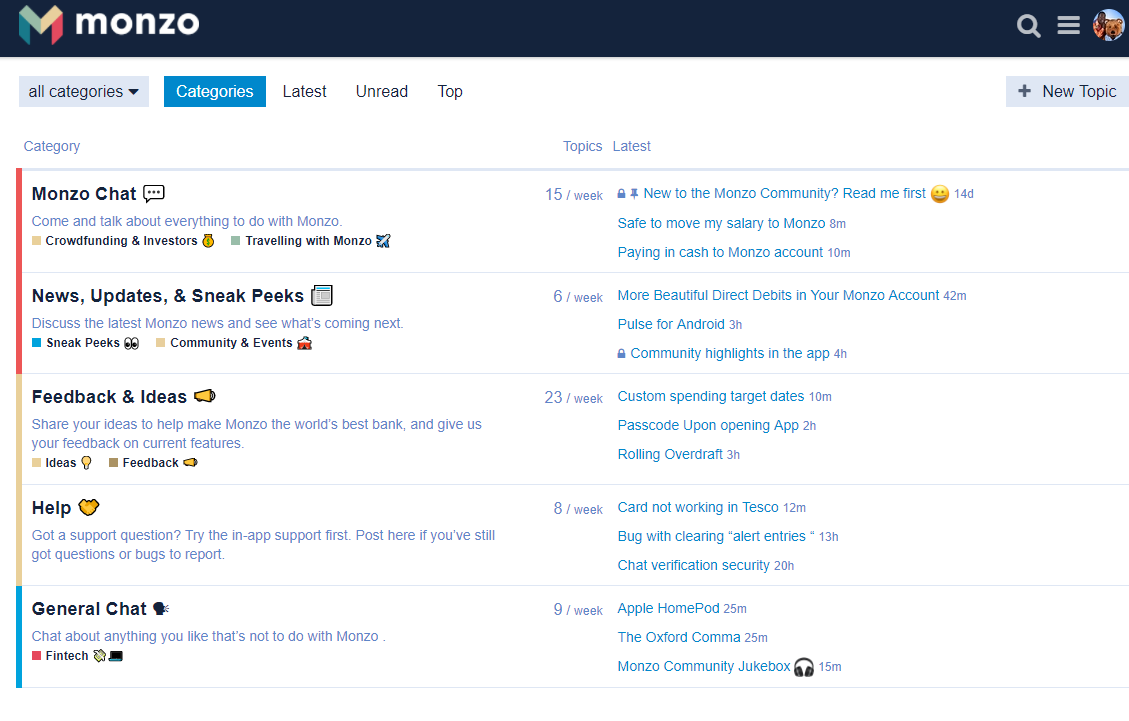Click the megaphone icon beside Feedback & Ideas heading

204,395
